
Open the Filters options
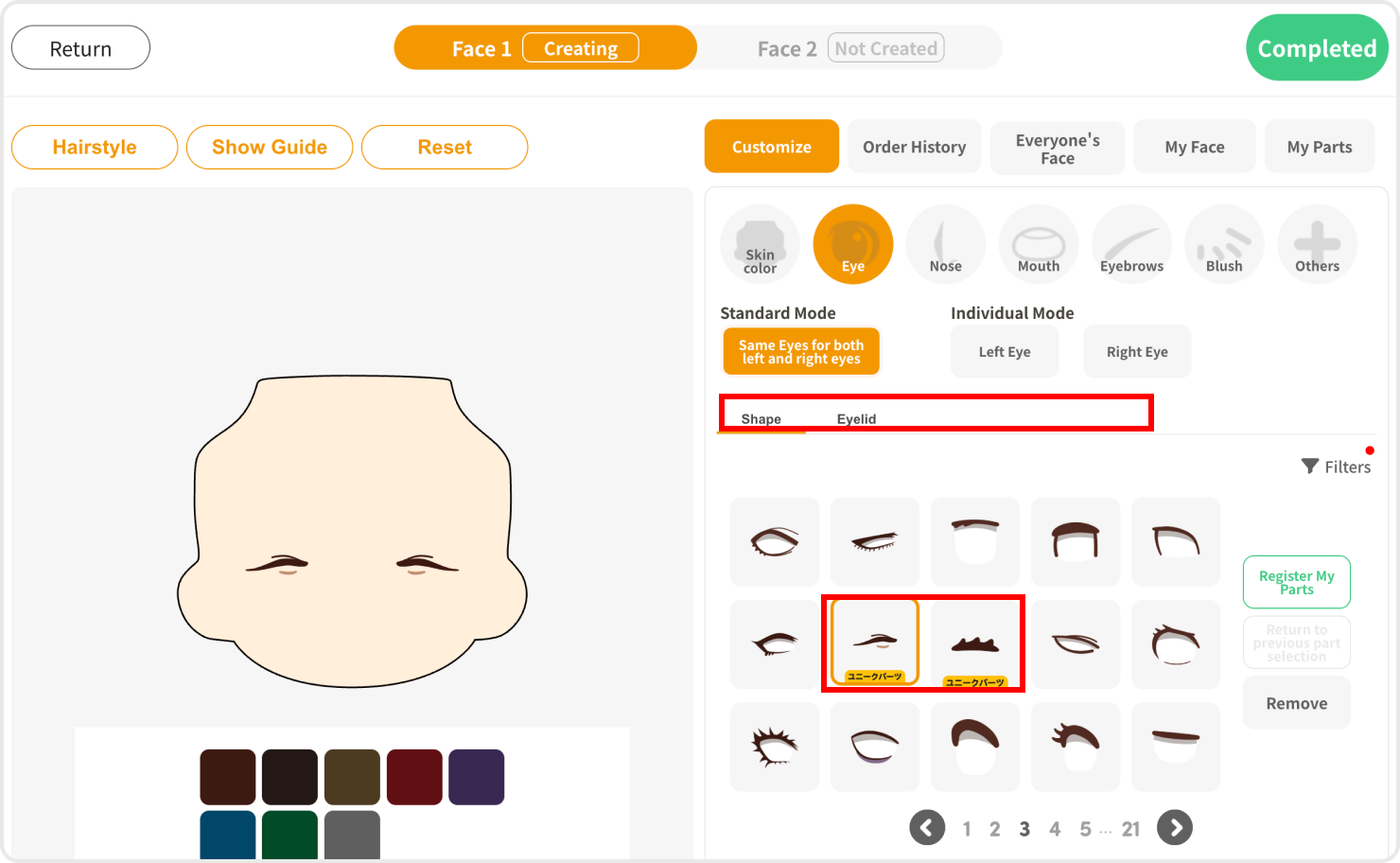point(1336,467)
